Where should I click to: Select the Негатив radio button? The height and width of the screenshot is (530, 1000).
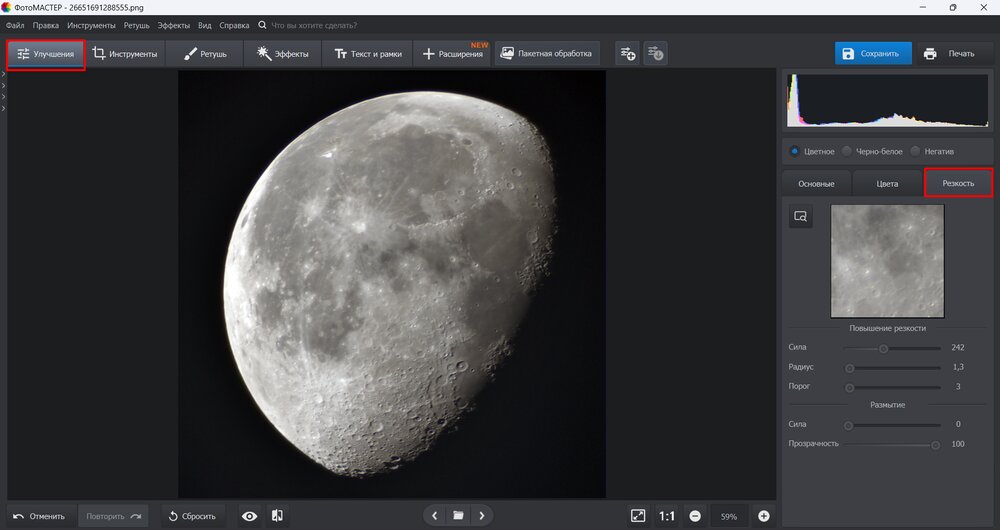click(915, 151)
